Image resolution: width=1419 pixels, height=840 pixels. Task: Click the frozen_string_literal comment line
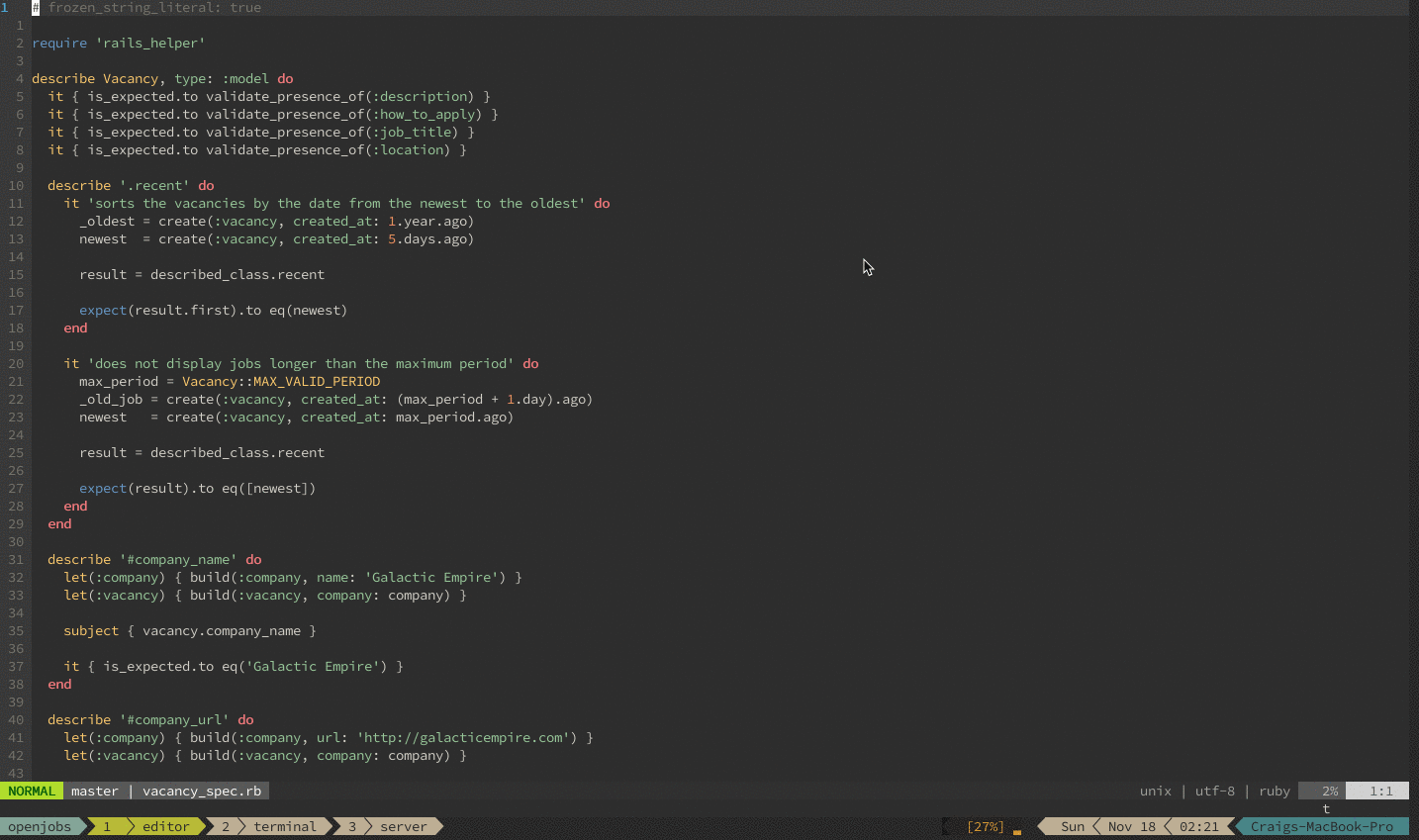point(146,8)
